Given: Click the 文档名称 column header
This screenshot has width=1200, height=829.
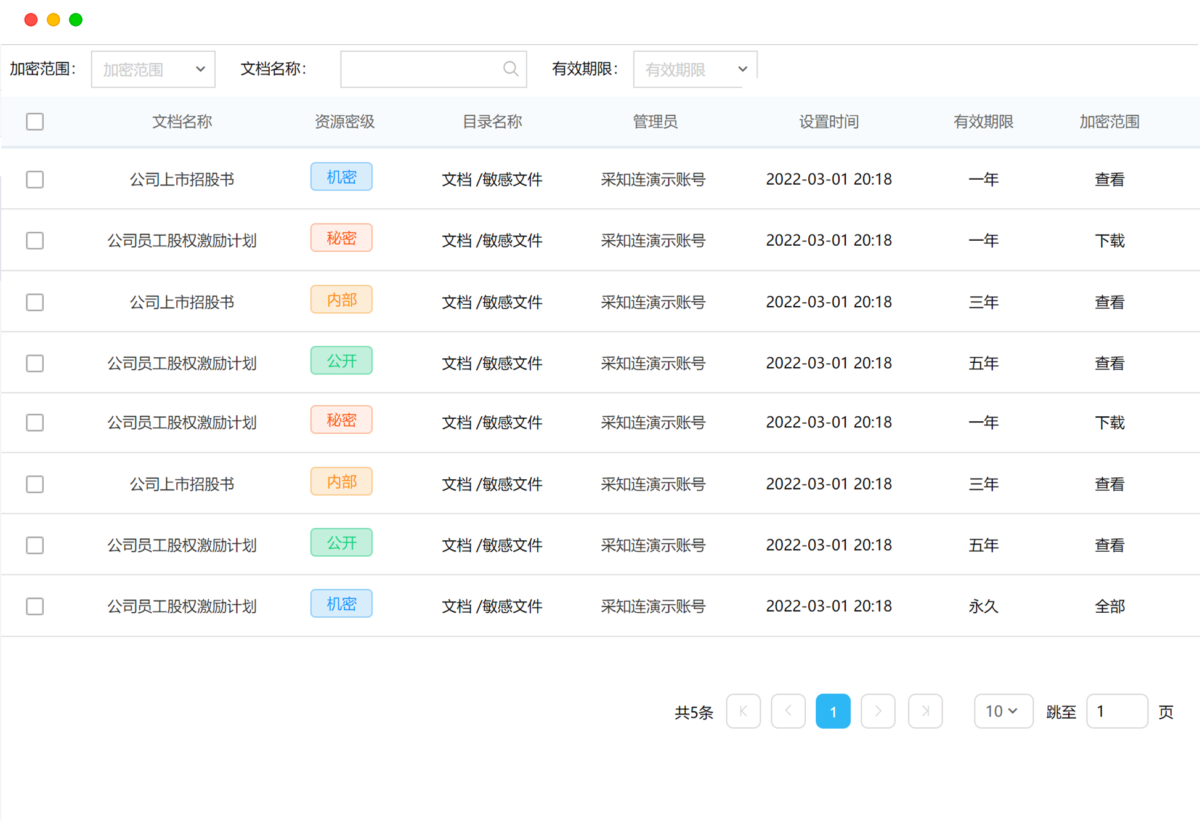Looking at the screenshot, I should [x=182, y=122].
